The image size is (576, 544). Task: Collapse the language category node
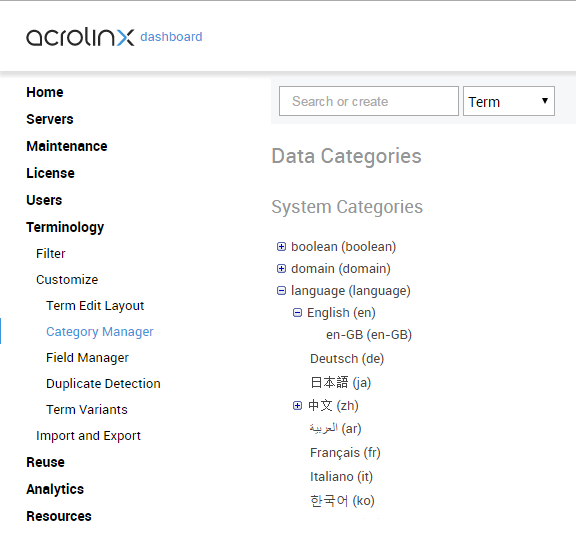pos(281,291)
